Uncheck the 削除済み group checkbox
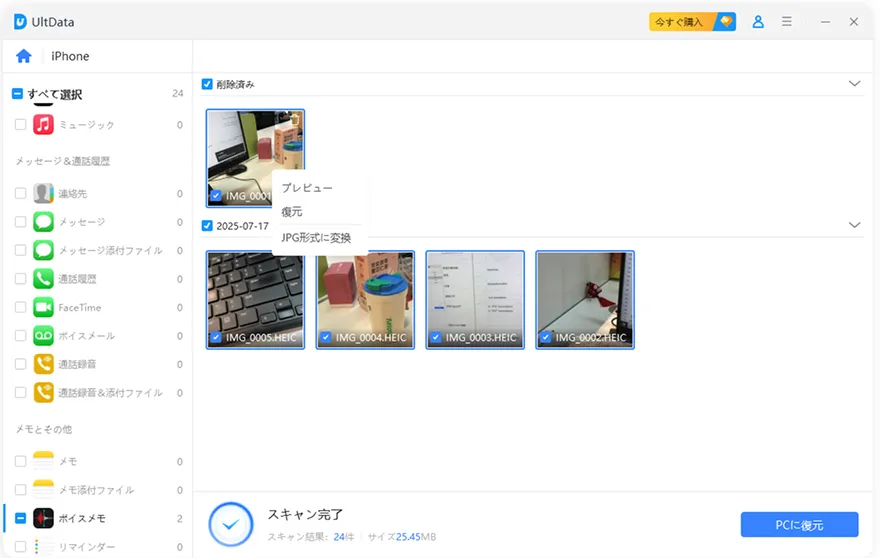 [207, 84]
